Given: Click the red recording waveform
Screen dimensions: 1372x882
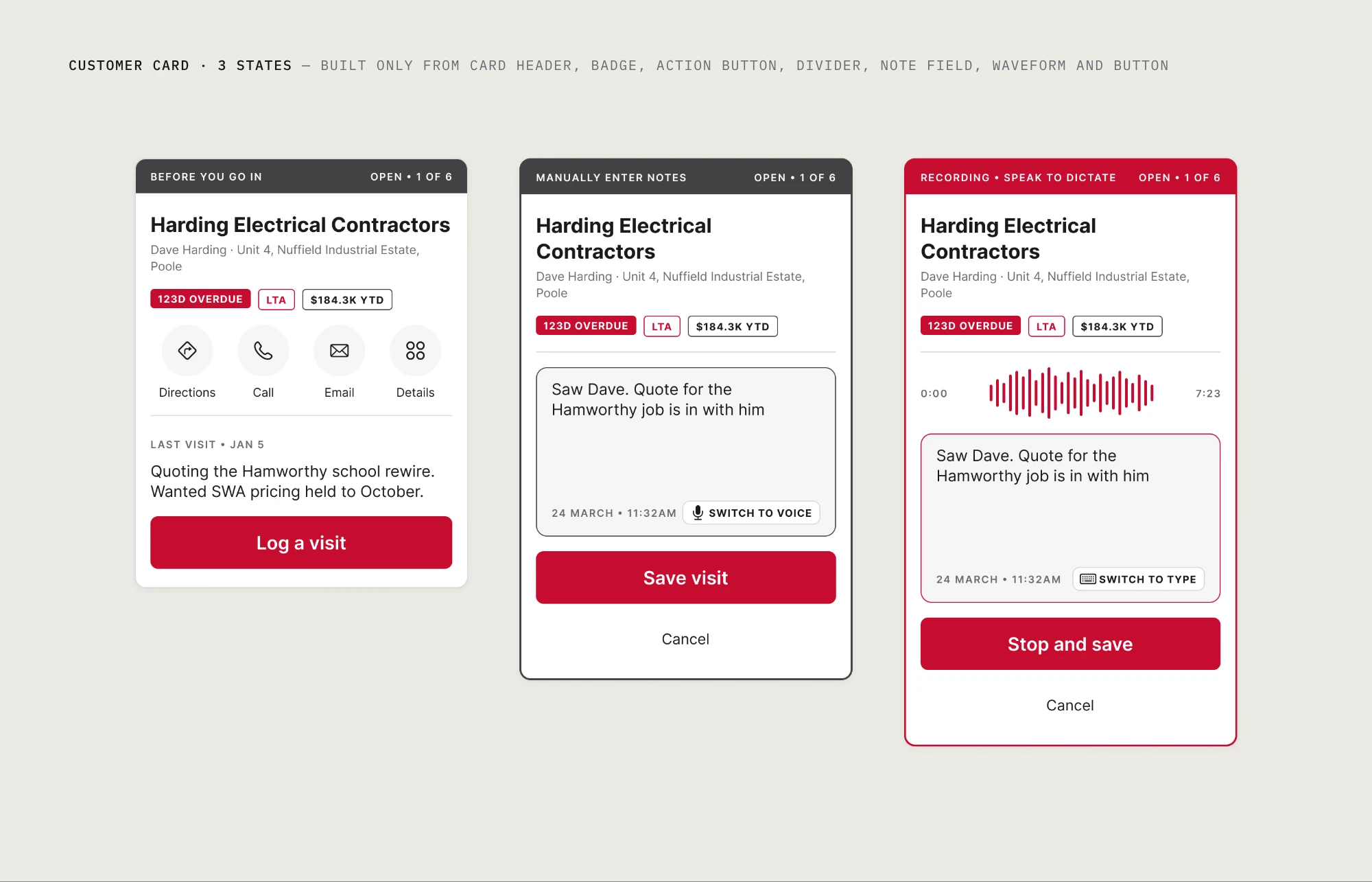Looking at the screenshot, I should click(x=1071, y=393).
